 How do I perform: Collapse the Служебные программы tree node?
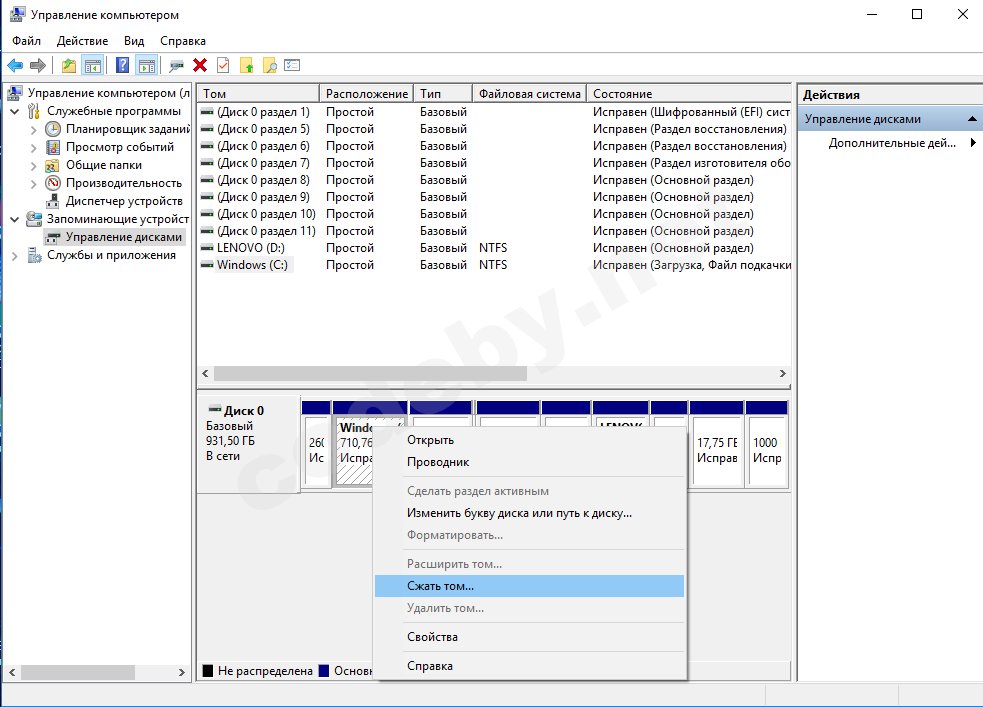15,111
